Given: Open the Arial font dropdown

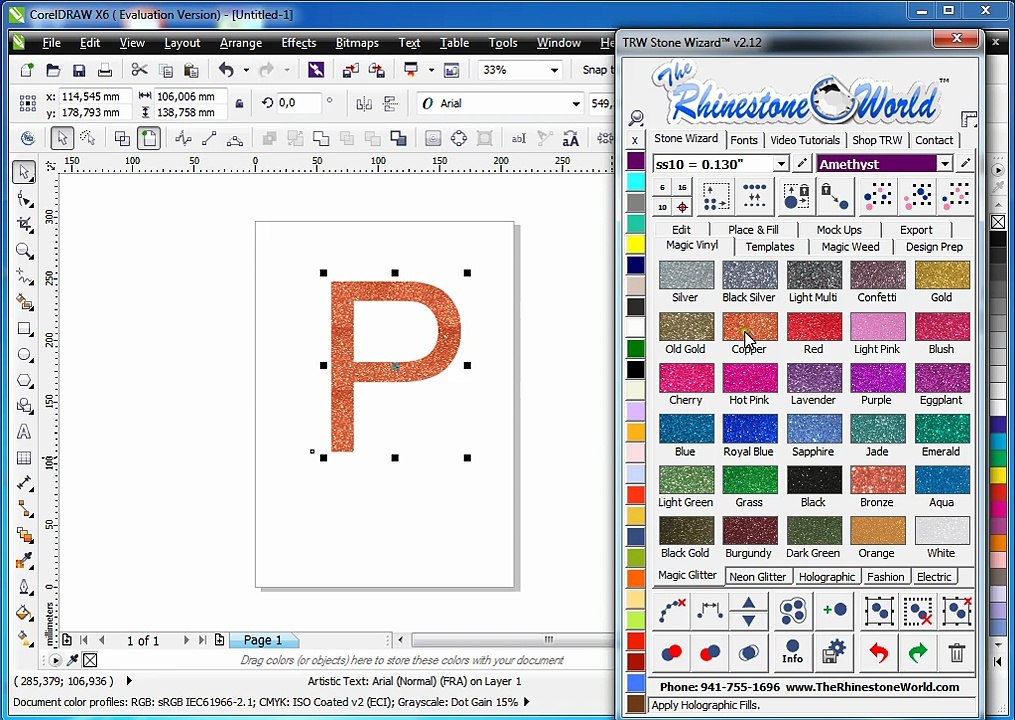Looking at the screenshot, I should 575,104.
